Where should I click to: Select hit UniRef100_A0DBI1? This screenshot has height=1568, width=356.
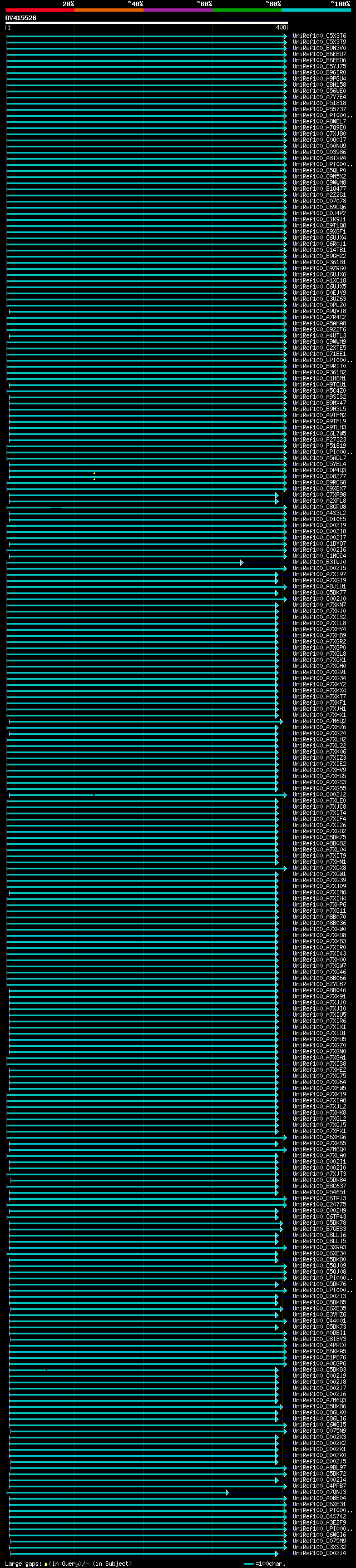point(319,1333)
